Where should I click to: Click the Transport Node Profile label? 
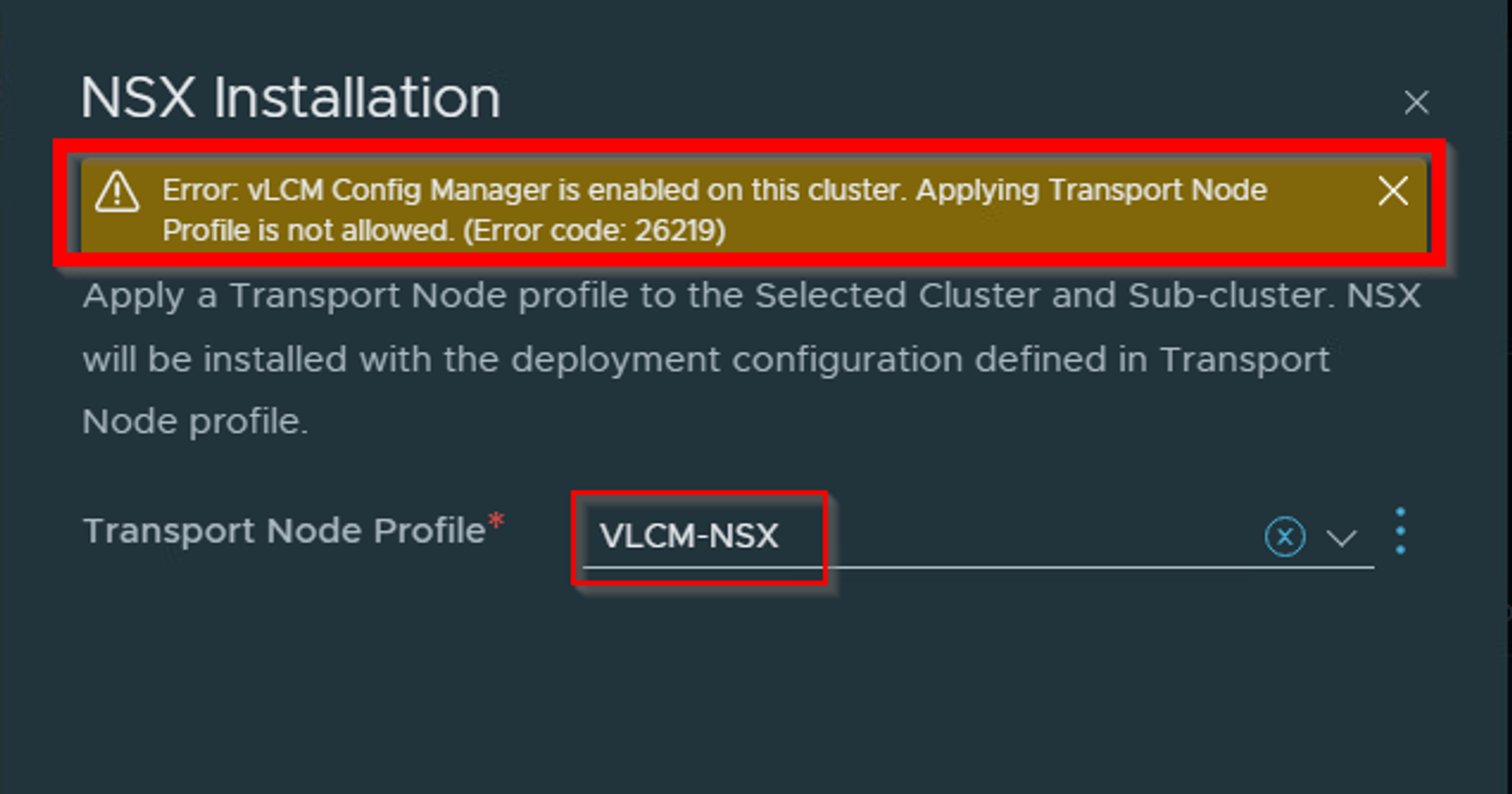[287, 531]
